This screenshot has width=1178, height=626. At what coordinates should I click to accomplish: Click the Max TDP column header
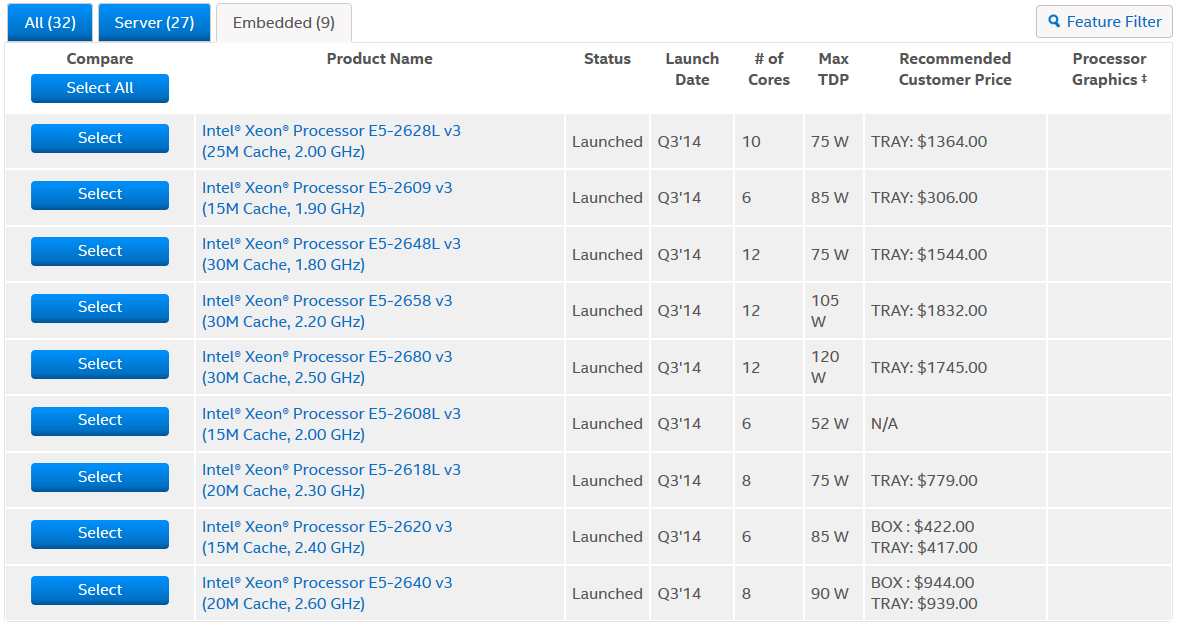pyautogui.click(x=833, y=69)
